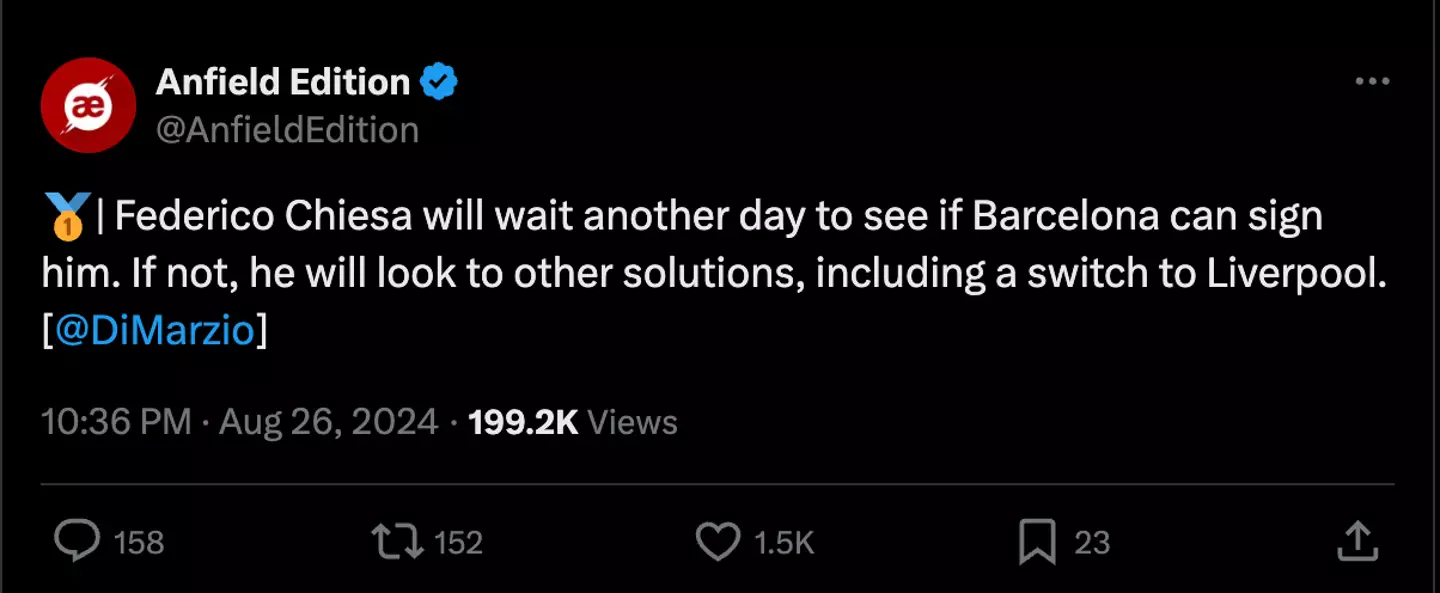The height and width of the screenshot is (593, 1440).
Task: Click the blue verified checkmark badge
Action: pyautogui.click(x=438, y=82)
